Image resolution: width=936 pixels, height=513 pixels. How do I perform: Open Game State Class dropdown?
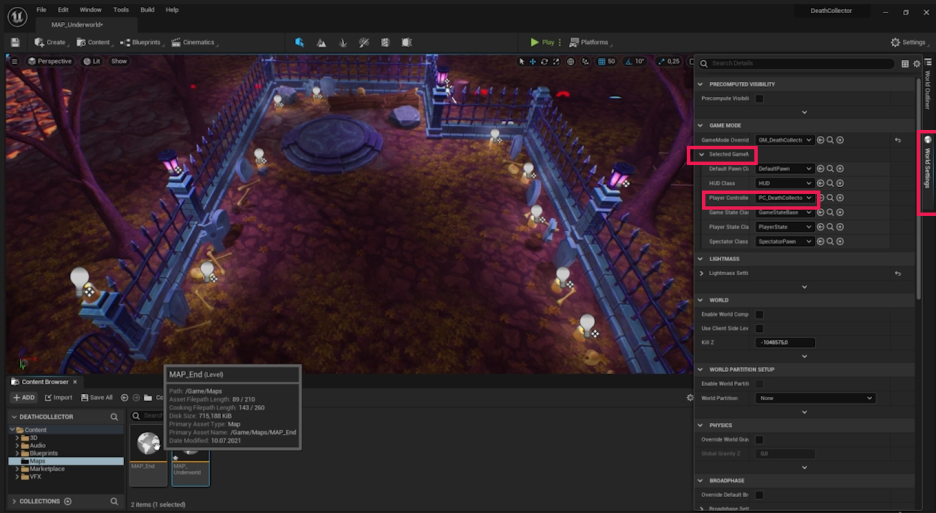click(784, 212)
